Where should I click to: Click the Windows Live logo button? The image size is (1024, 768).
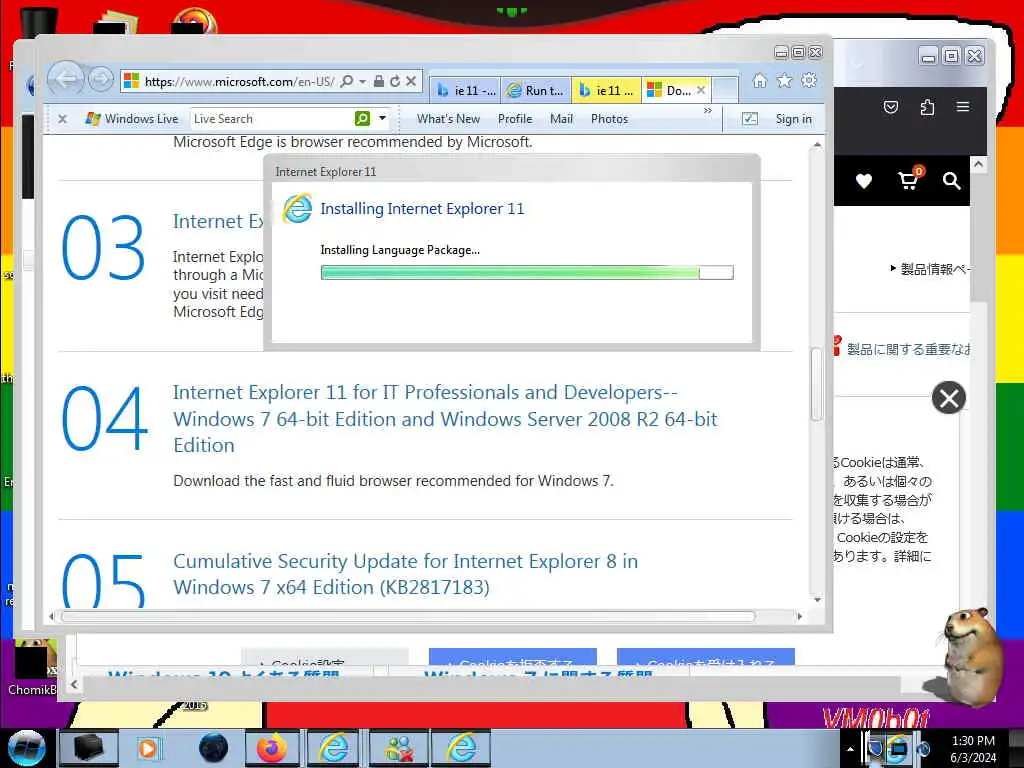(x=131, y=119)
